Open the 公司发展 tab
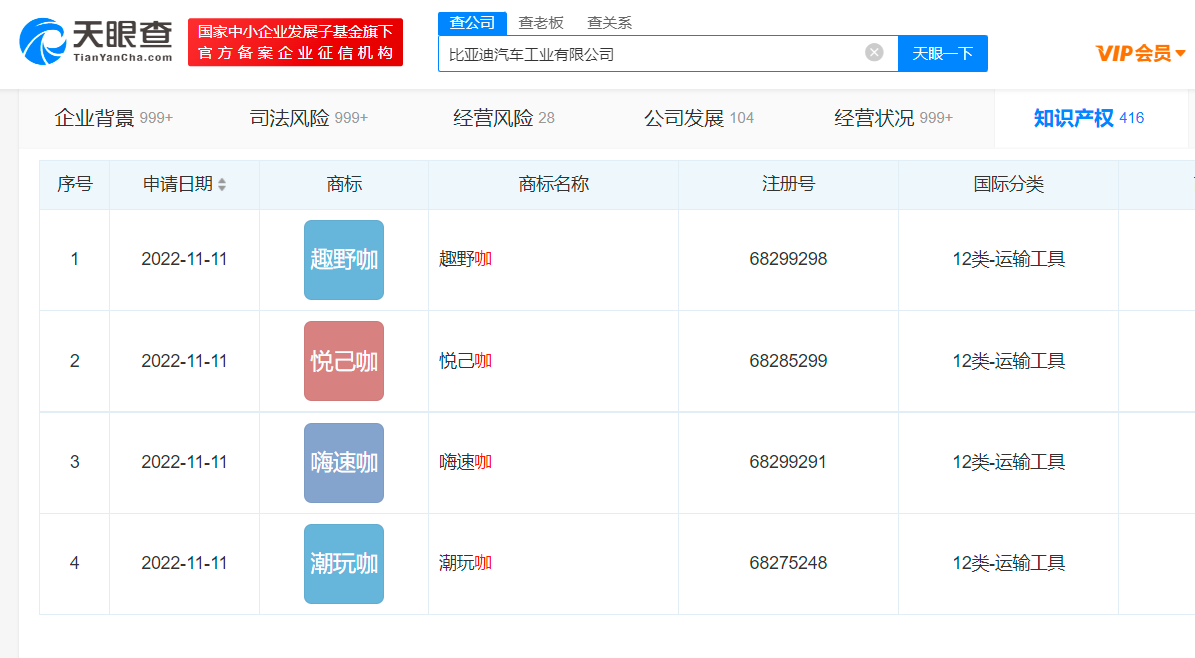The width and height of the screenshot is (1195, 658). coord(698,118)
